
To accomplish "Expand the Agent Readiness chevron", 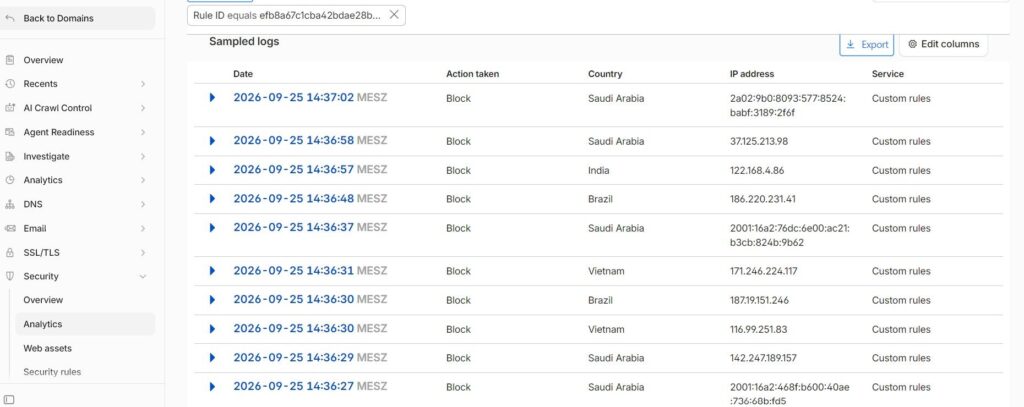I will (142, 132).
